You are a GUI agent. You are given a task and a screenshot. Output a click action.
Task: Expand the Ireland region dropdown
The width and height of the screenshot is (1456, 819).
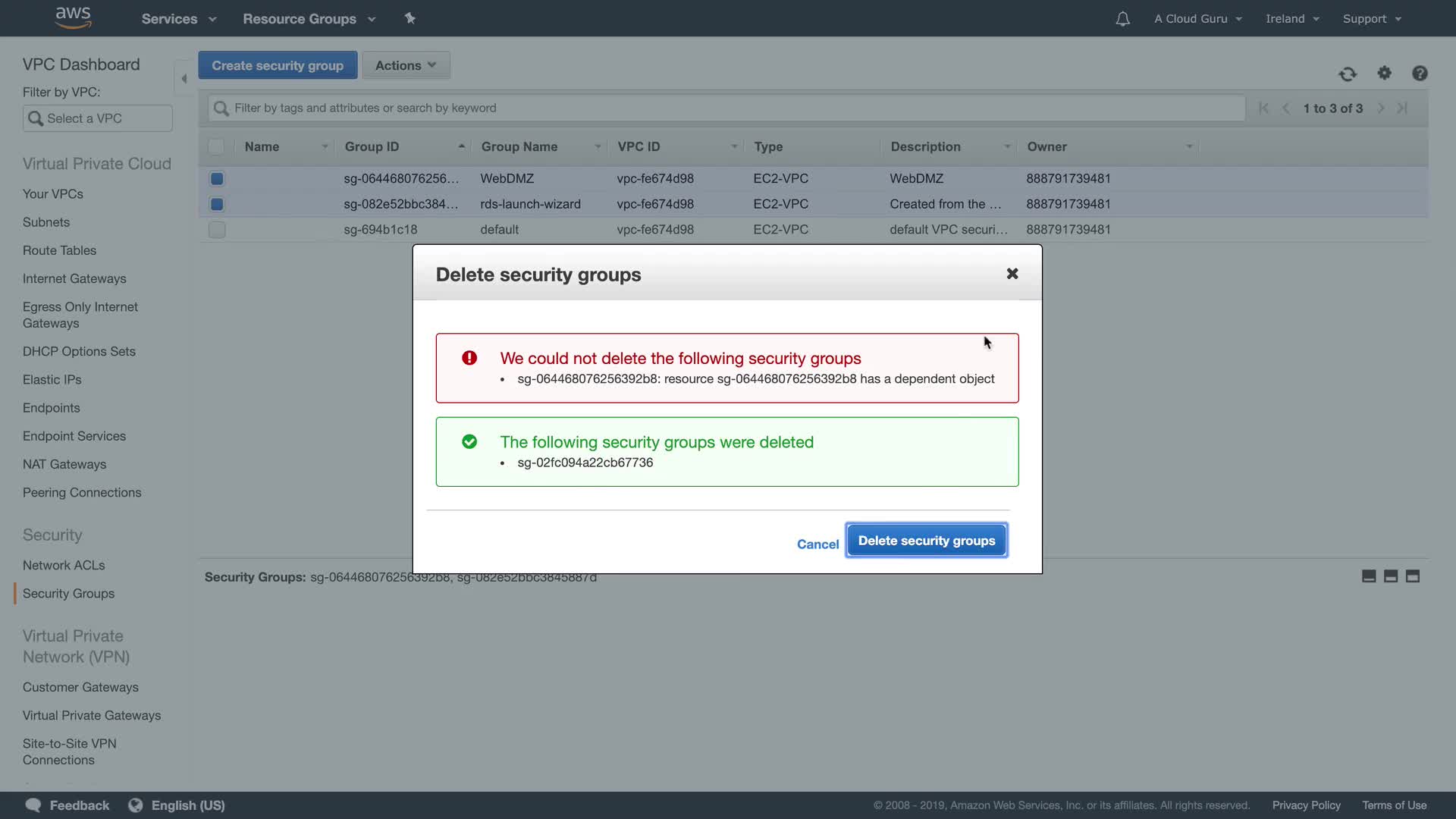point(1292,19)
